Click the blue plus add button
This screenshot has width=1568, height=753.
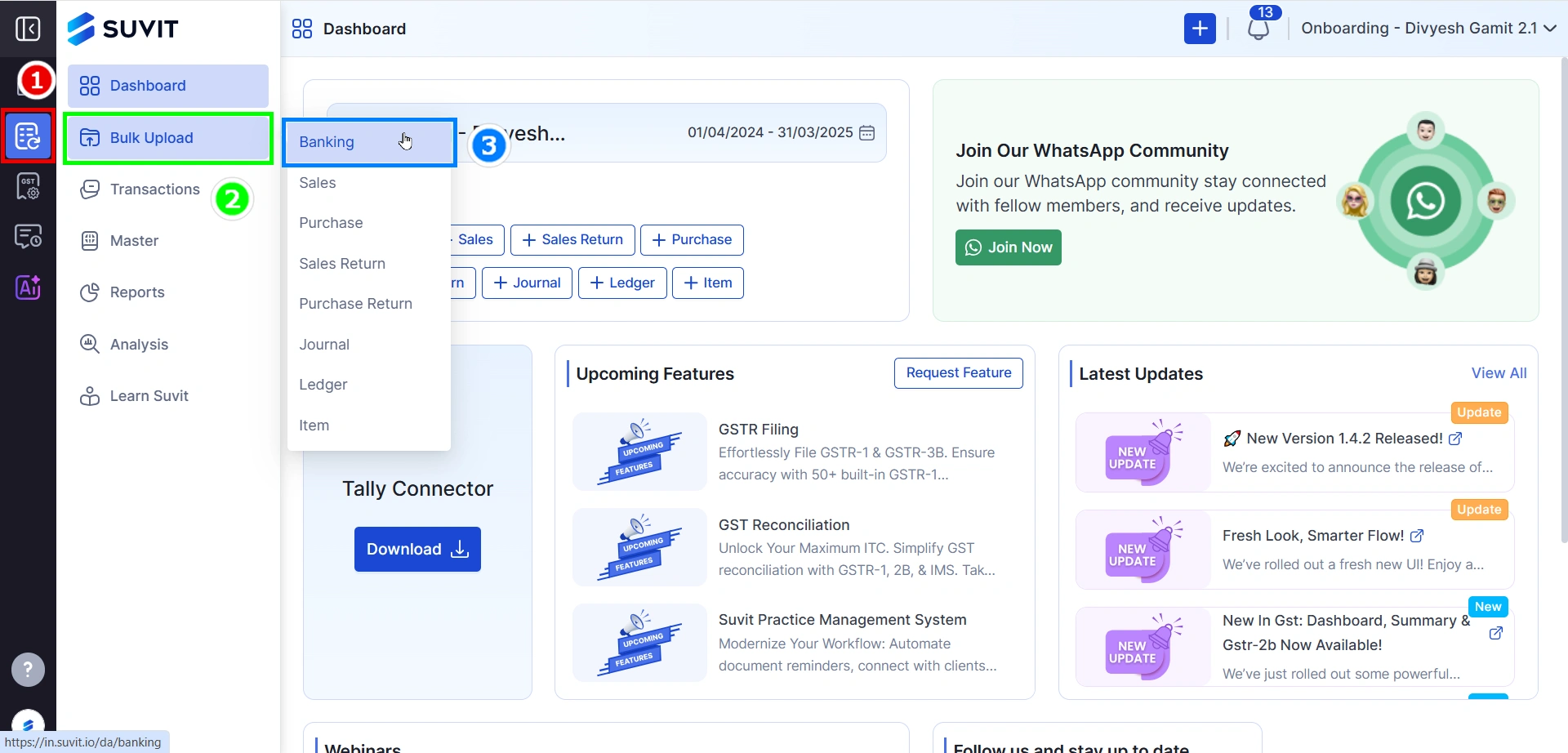1200,29
